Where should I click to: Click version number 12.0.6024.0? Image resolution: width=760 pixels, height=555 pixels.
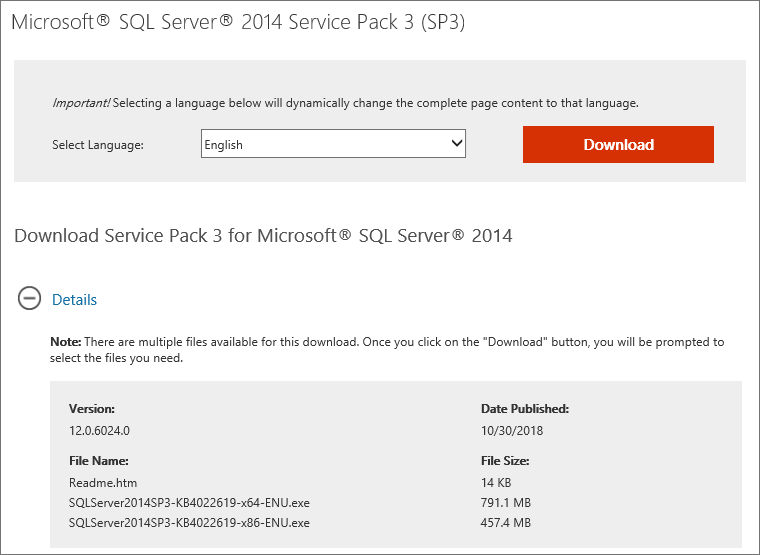click(99, 429)
